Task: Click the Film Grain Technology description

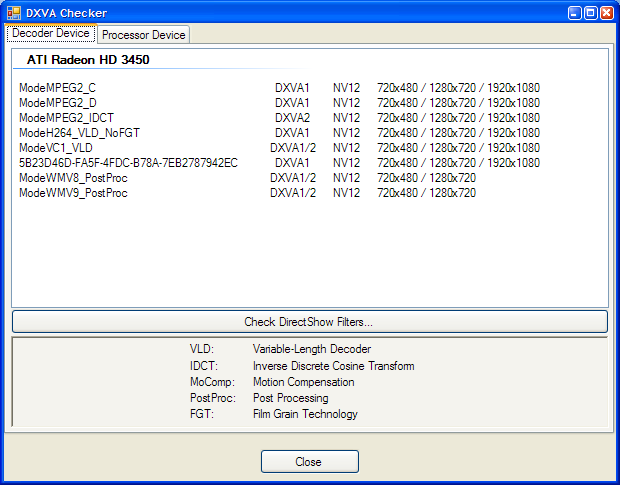Action: (305, 414)
